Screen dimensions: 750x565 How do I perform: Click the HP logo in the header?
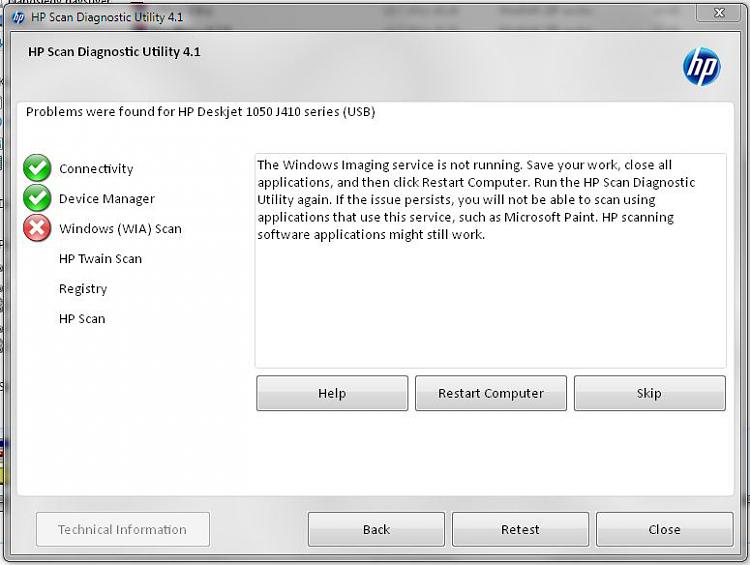[701, 67]
